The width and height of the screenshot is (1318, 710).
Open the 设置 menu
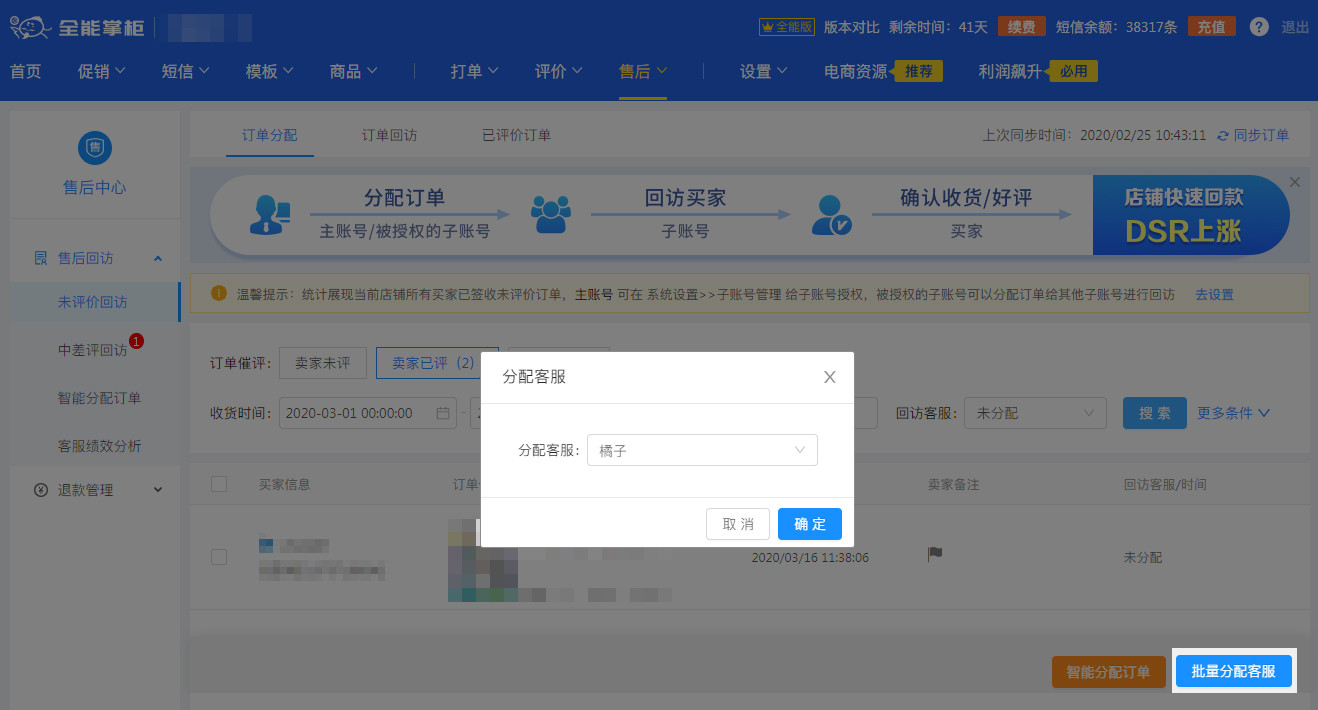764,71
